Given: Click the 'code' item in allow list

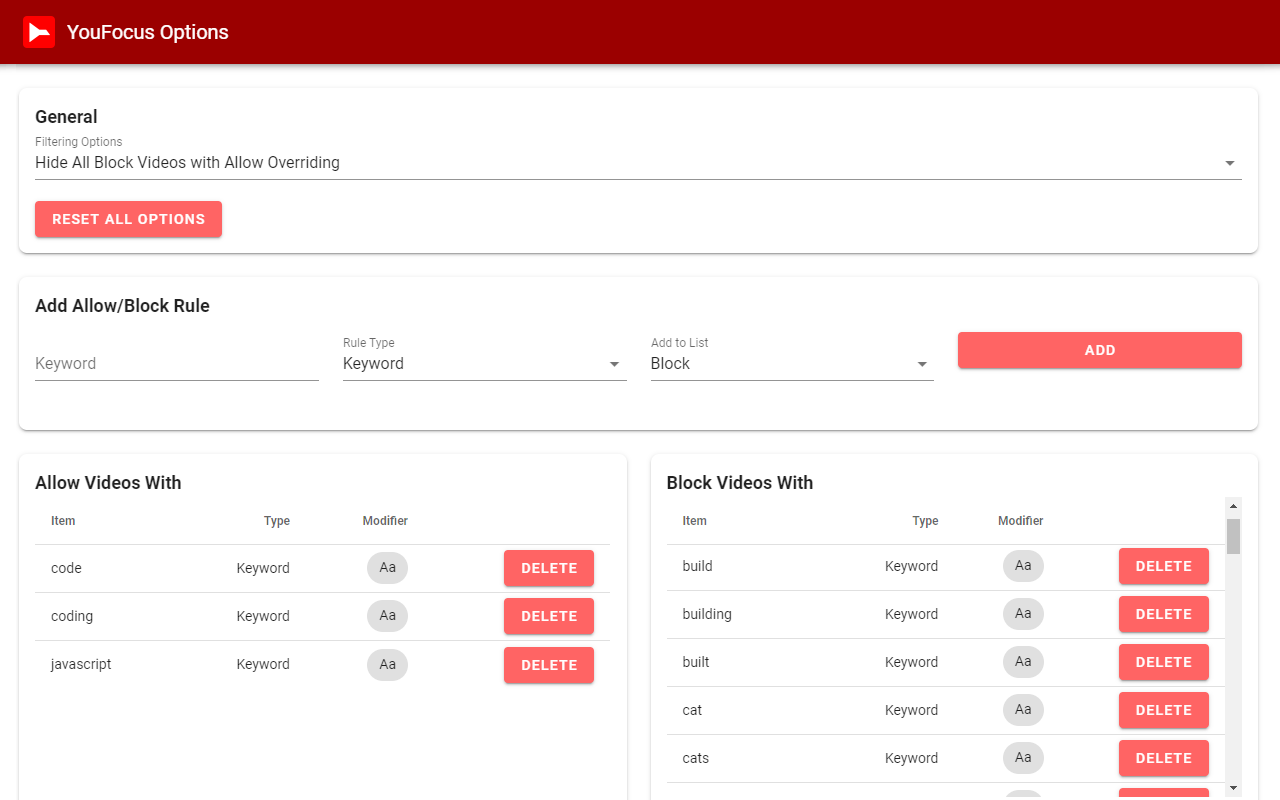Looking at the screenshot, I should click(x=66, y=568).
